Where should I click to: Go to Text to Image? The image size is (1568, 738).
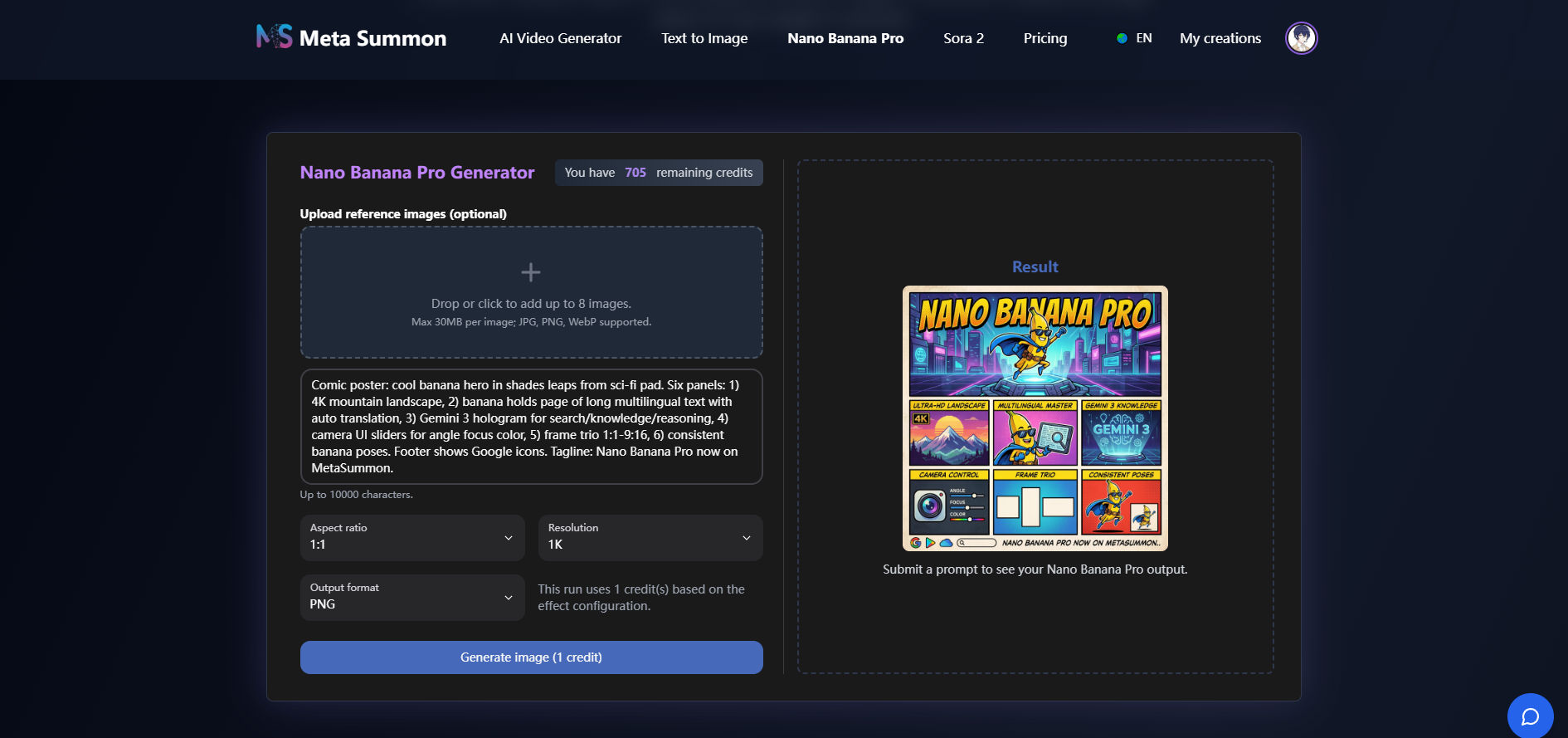(704, 38)
